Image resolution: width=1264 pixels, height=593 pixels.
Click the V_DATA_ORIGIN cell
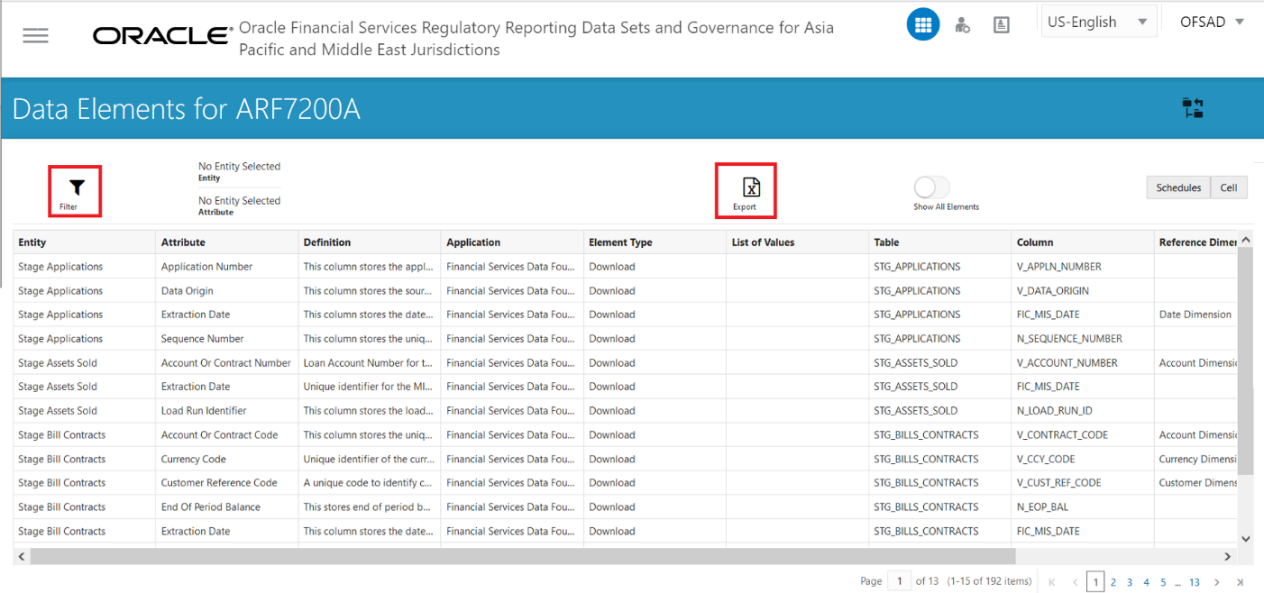point(1082,291)
